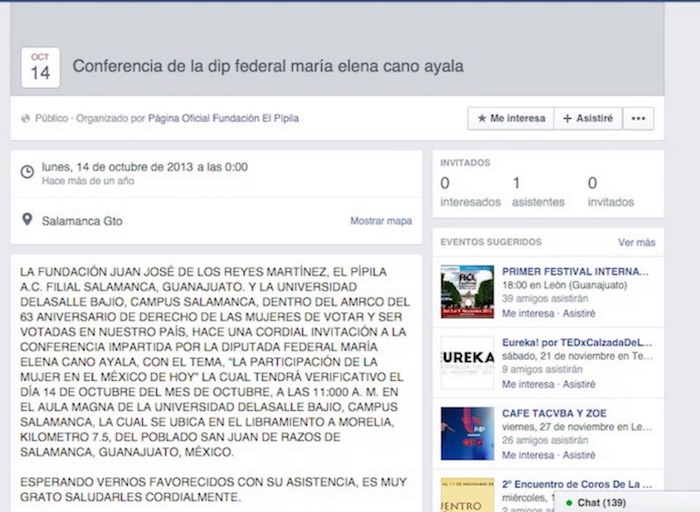Show the map with Mostrar mapa
This screenshot has height=512, width=700.
click(380, 221)
